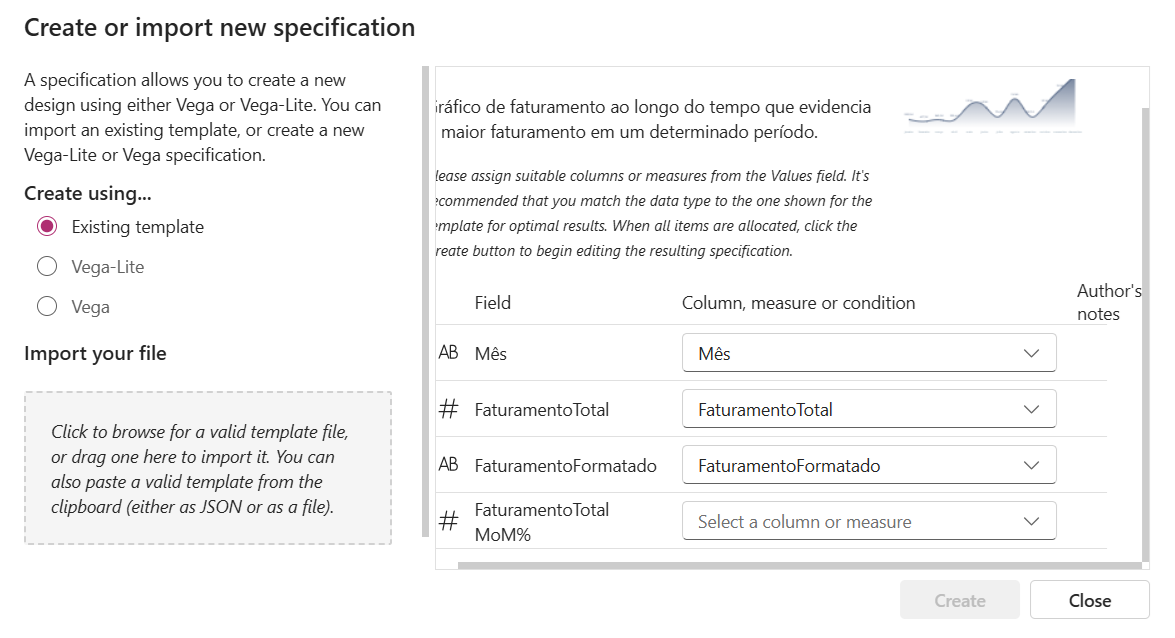Click the Create button
Viewport: 1175px width, 638px height.
tap(960, 600)
